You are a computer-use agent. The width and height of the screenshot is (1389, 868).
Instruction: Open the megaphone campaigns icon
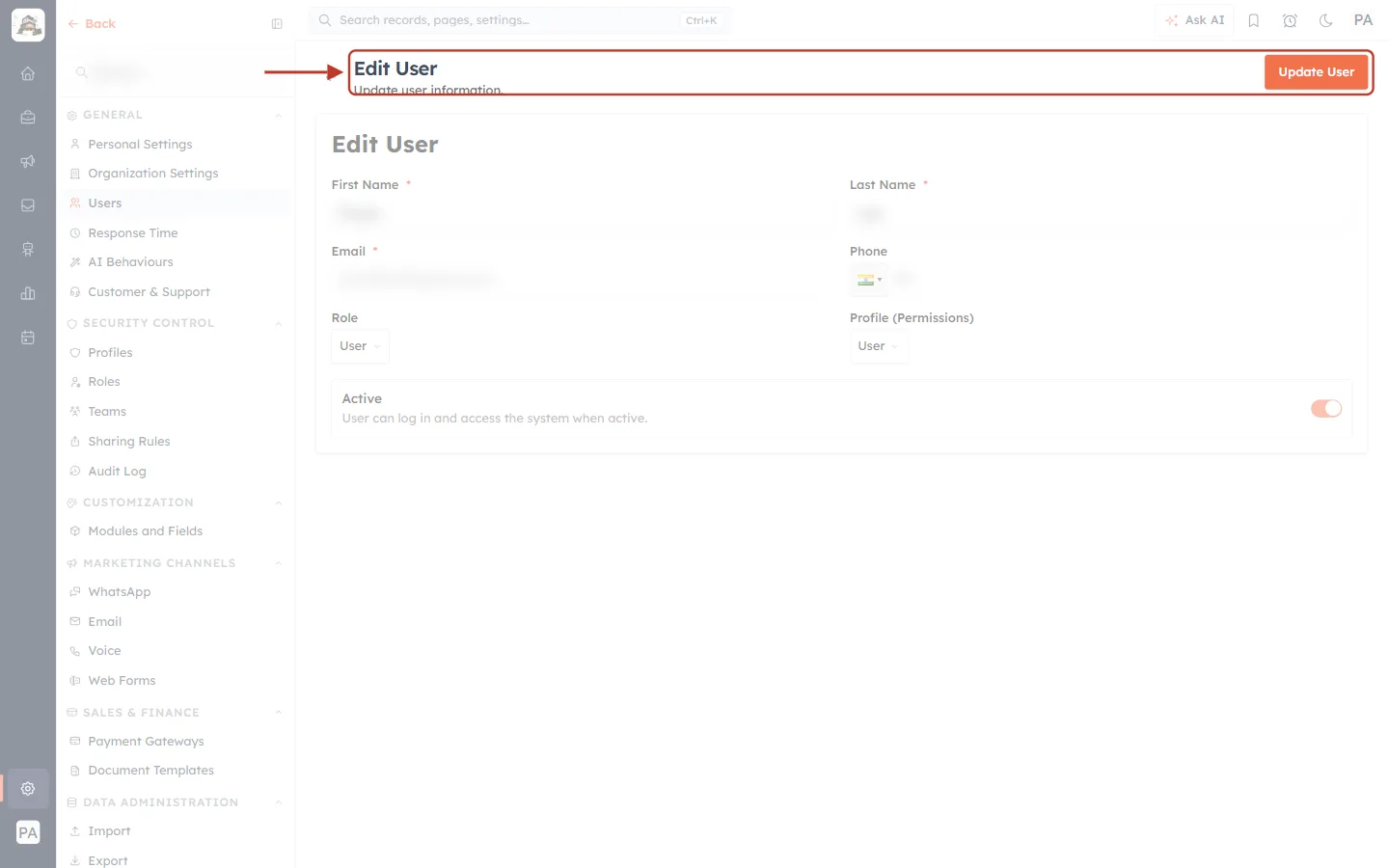tap(28, 161)
